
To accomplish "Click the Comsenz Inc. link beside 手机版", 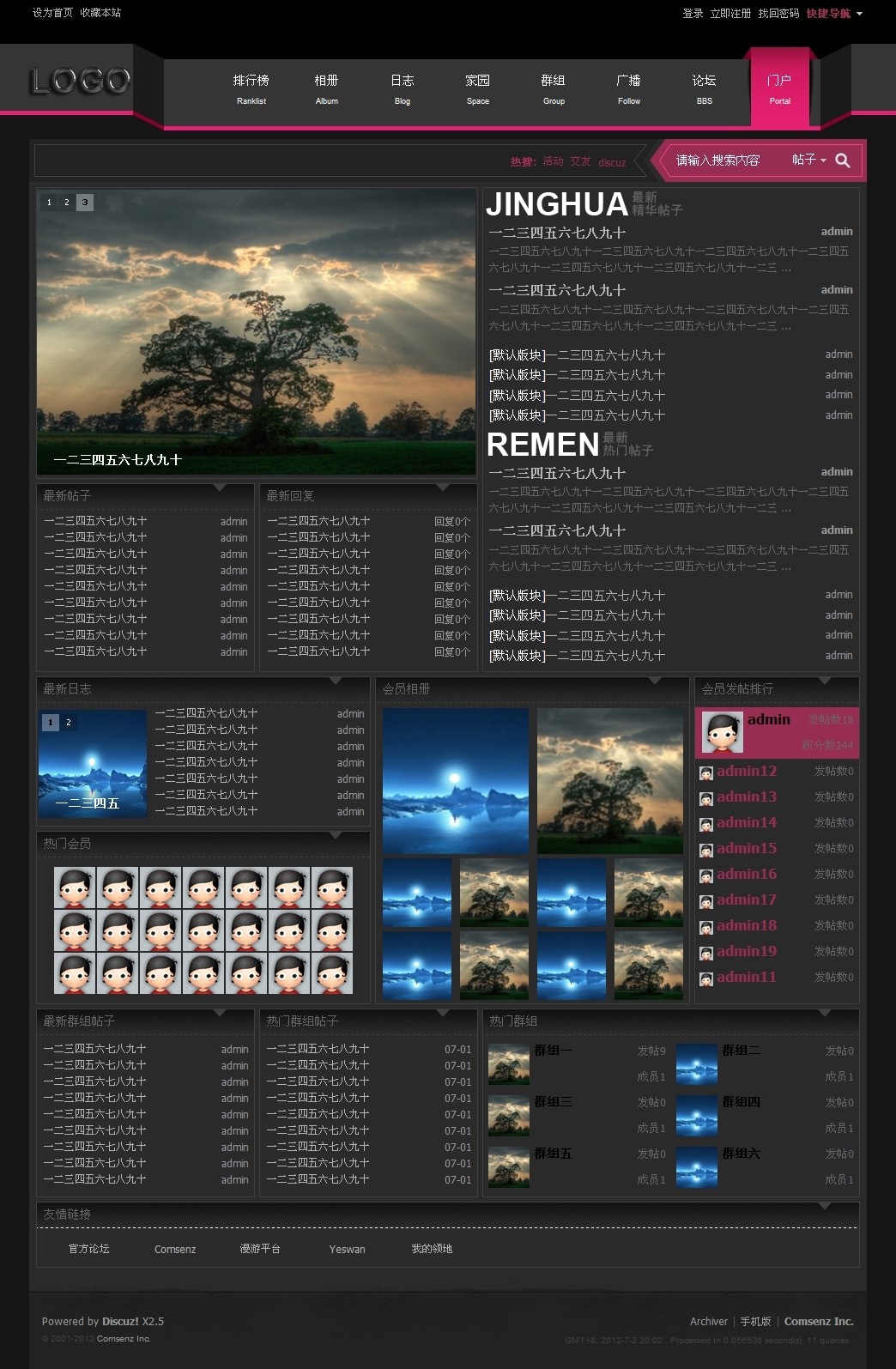I will [x=819, y=1322].
